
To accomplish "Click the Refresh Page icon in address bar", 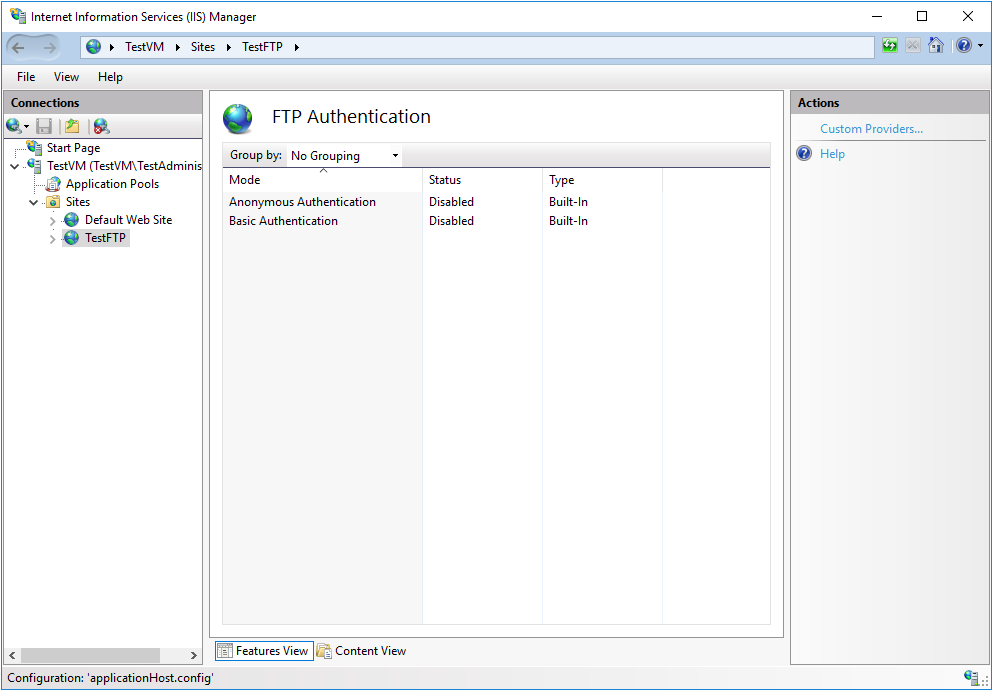I will point(890,46).
